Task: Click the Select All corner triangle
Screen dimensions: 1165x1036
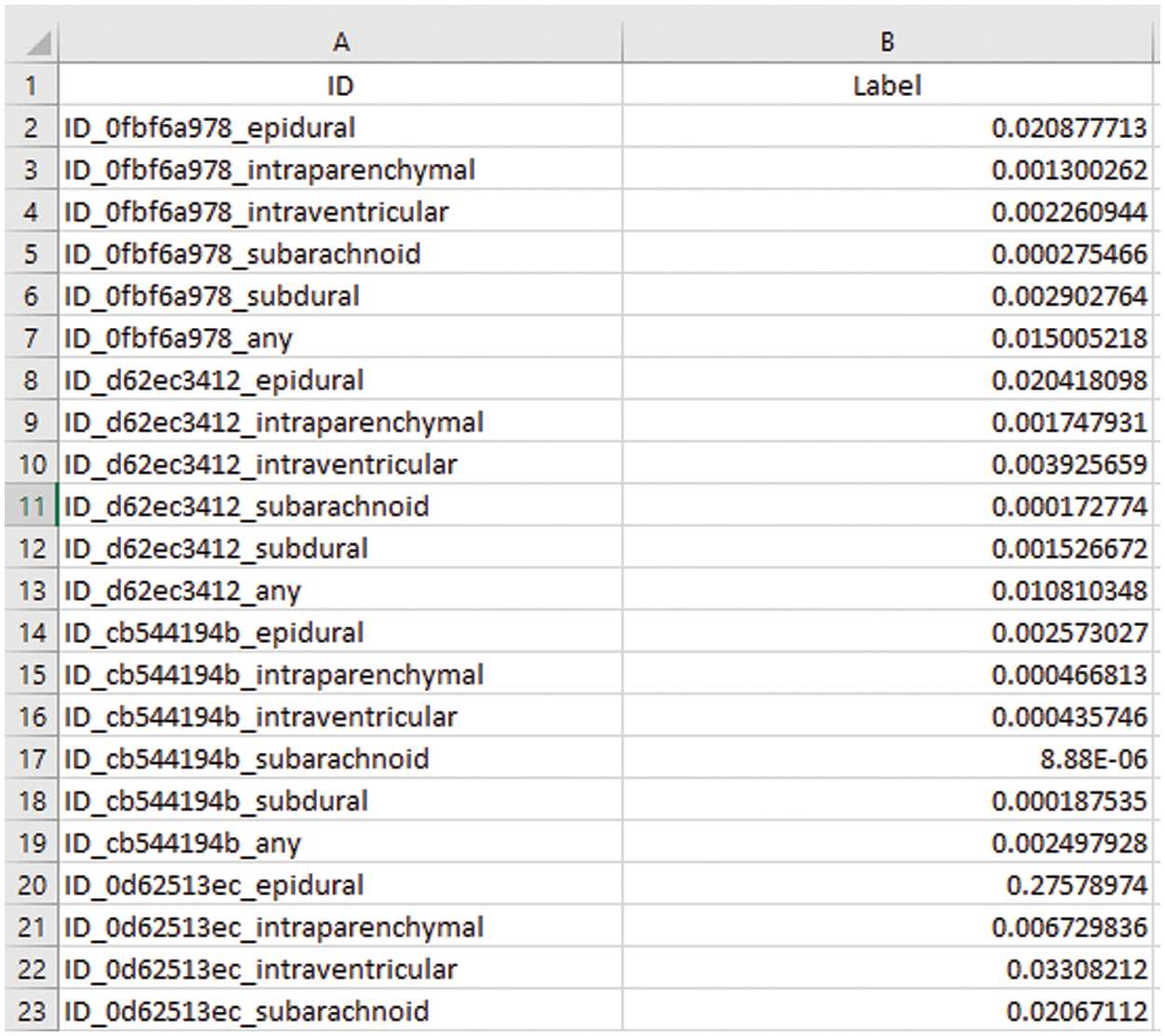Action: pyautogui.click(x=37, y=43)
